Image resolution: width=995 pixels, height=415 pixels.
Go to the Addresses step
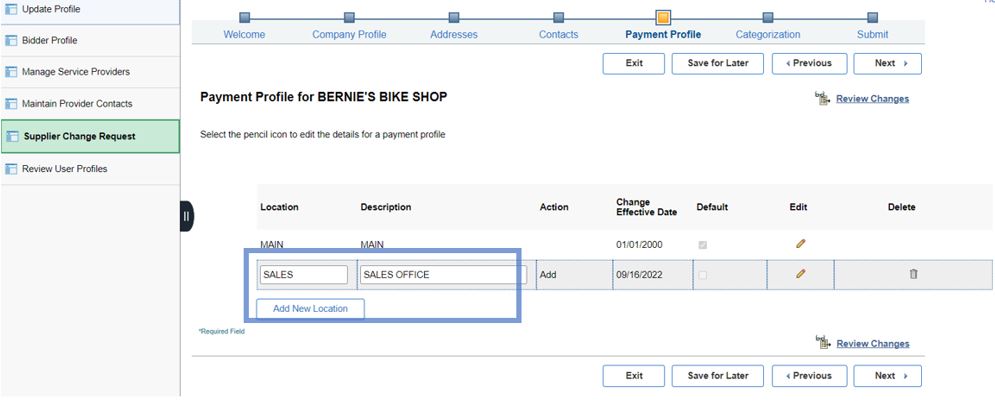[x=454, y=35]
